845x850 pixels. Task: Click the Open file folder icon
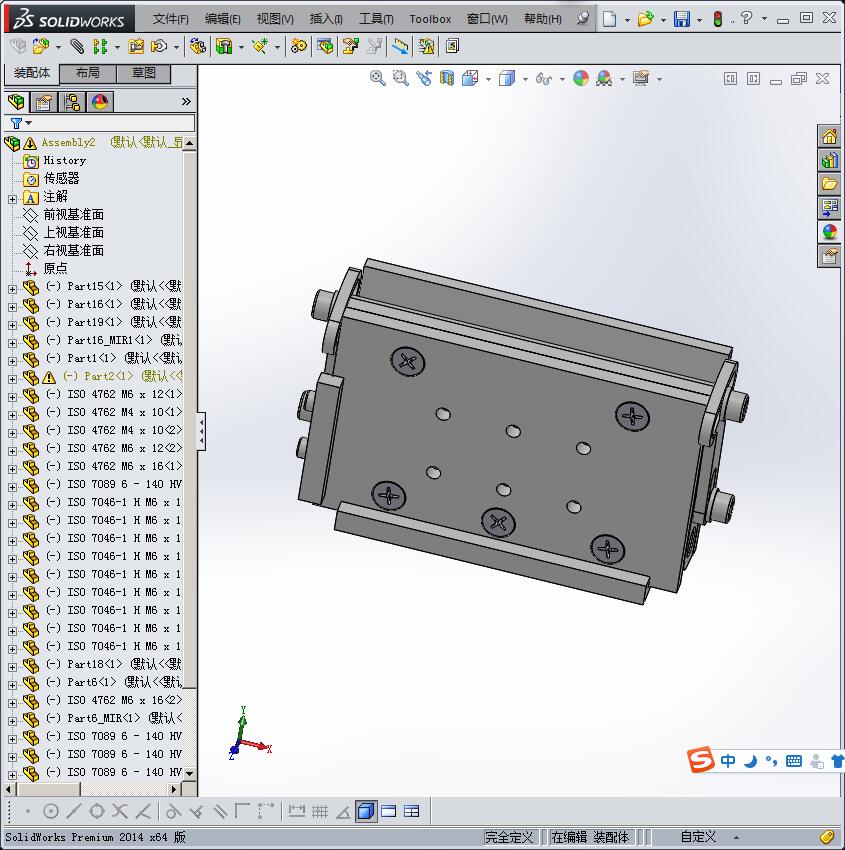point(645,19)
